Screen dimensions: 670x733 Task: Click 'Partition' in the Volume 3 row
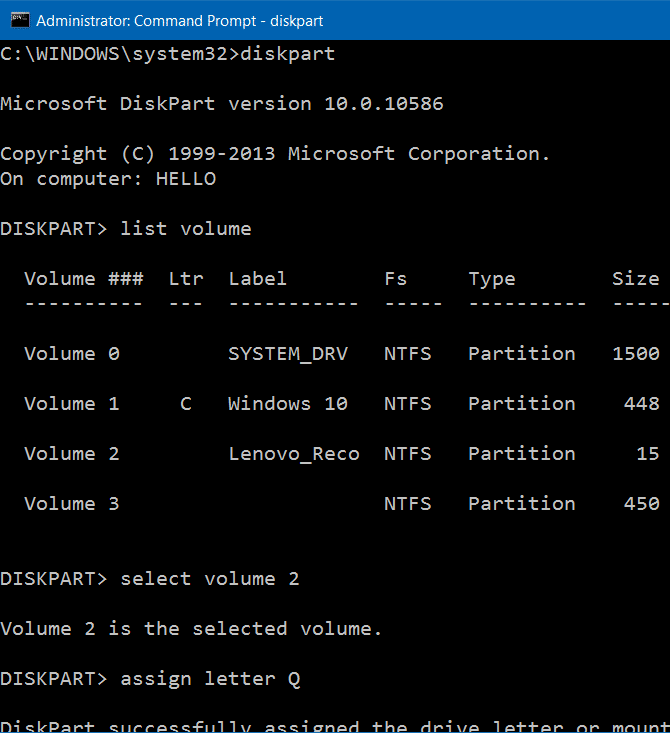coord(522,504)
